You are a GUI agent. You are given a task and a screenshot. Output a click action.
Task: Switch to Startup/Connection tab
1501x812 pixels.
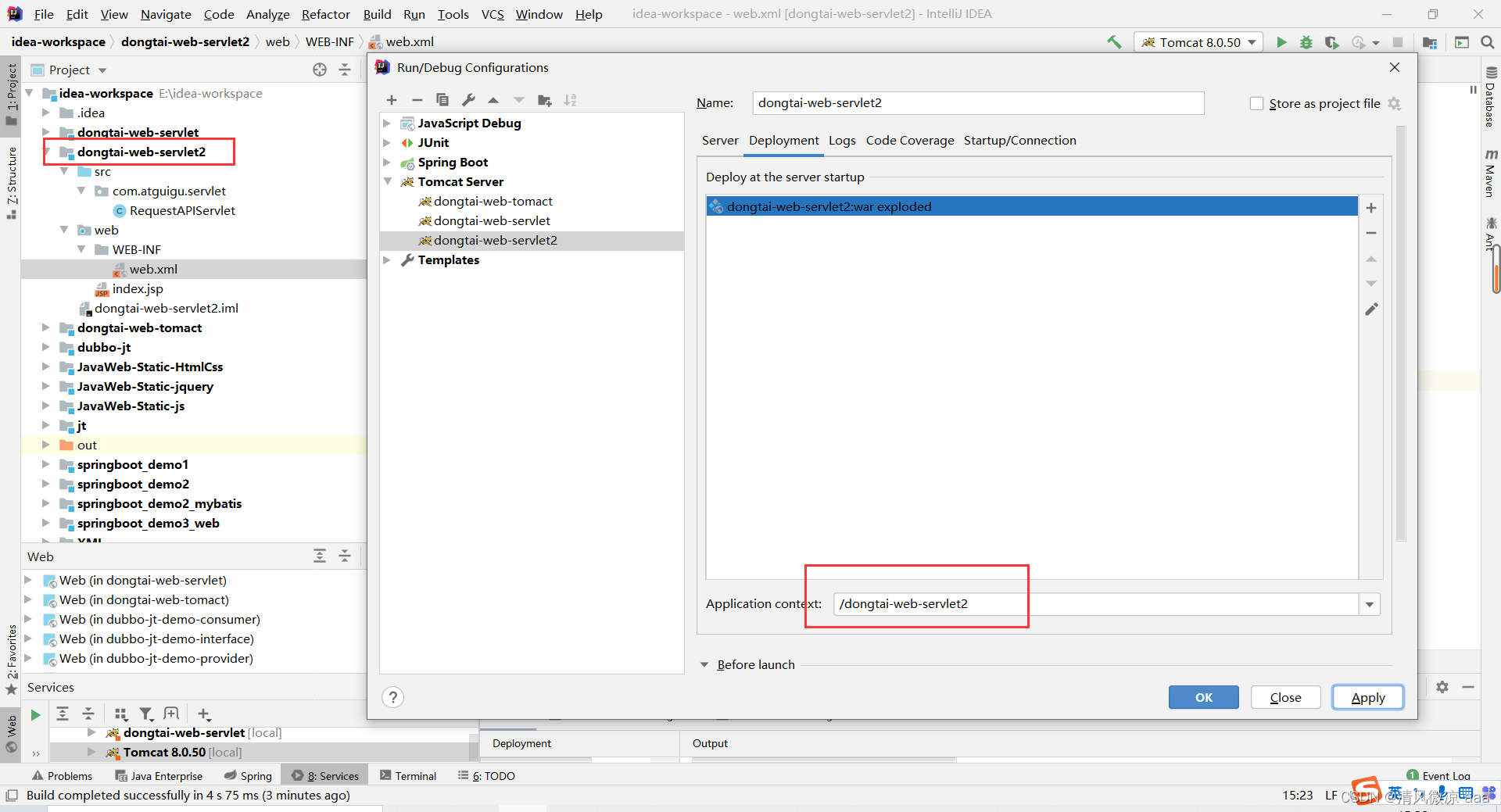[x=1019, y=141]
